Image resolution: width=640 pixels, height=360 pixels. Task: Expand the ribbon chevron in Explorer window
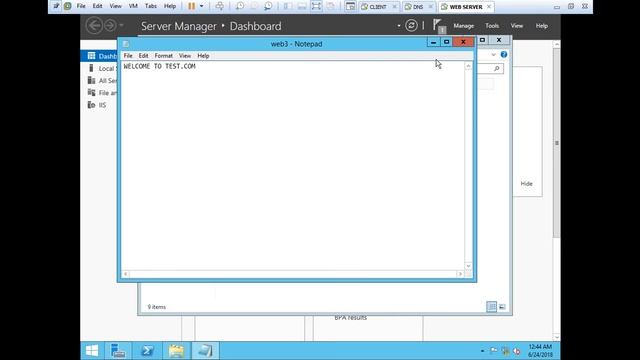coord(493,54)
